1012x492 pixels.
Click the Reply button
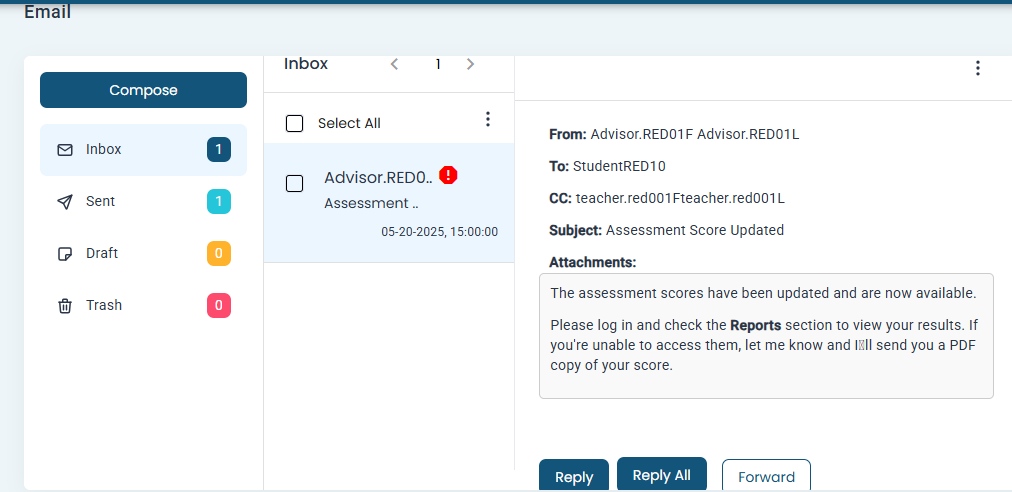[x=573, y=476]
